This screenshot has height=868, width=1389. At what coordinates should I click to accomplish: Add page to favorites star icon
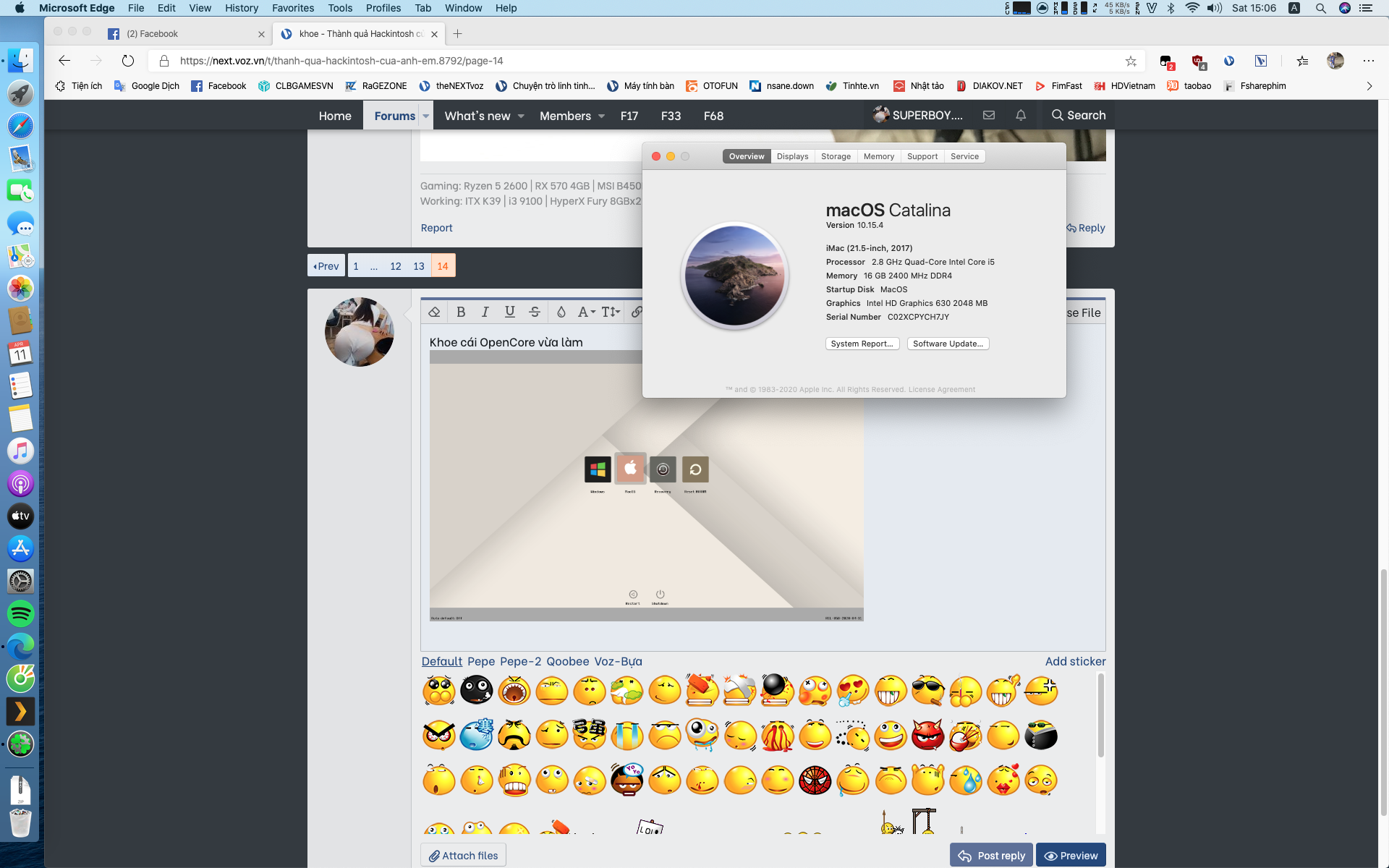pos(1131,61)
